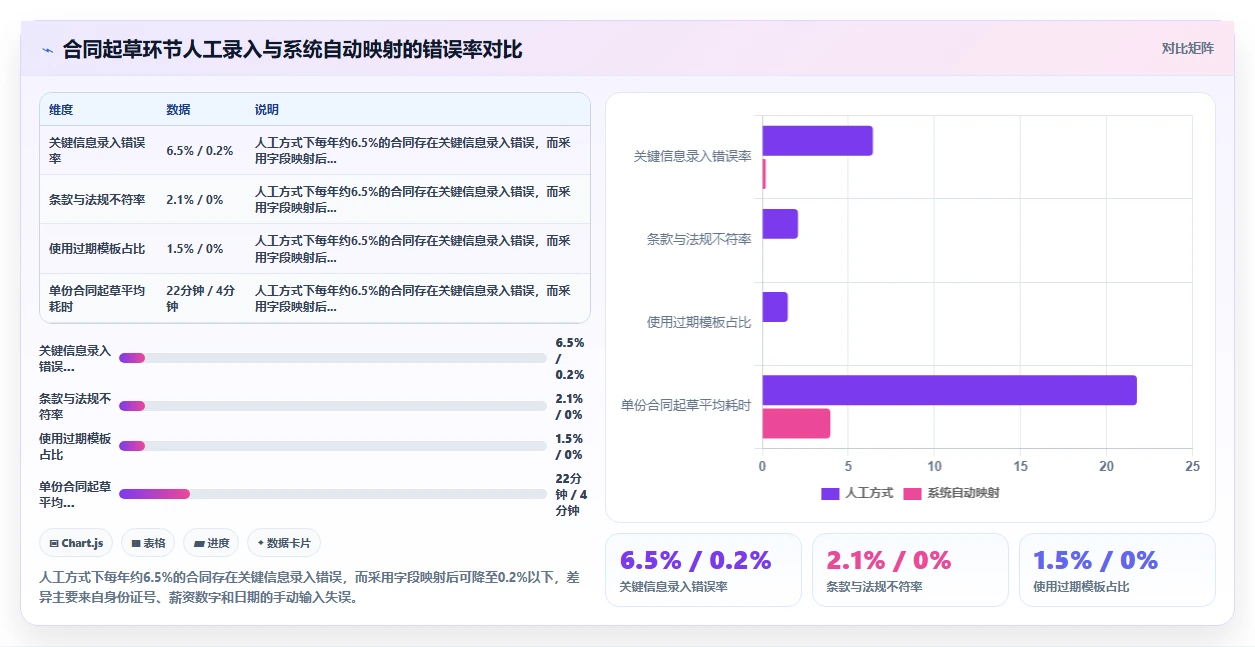Select the Chart.js tag chip
This screenshot has height=647, width=1255.
[x=77, y=543]
